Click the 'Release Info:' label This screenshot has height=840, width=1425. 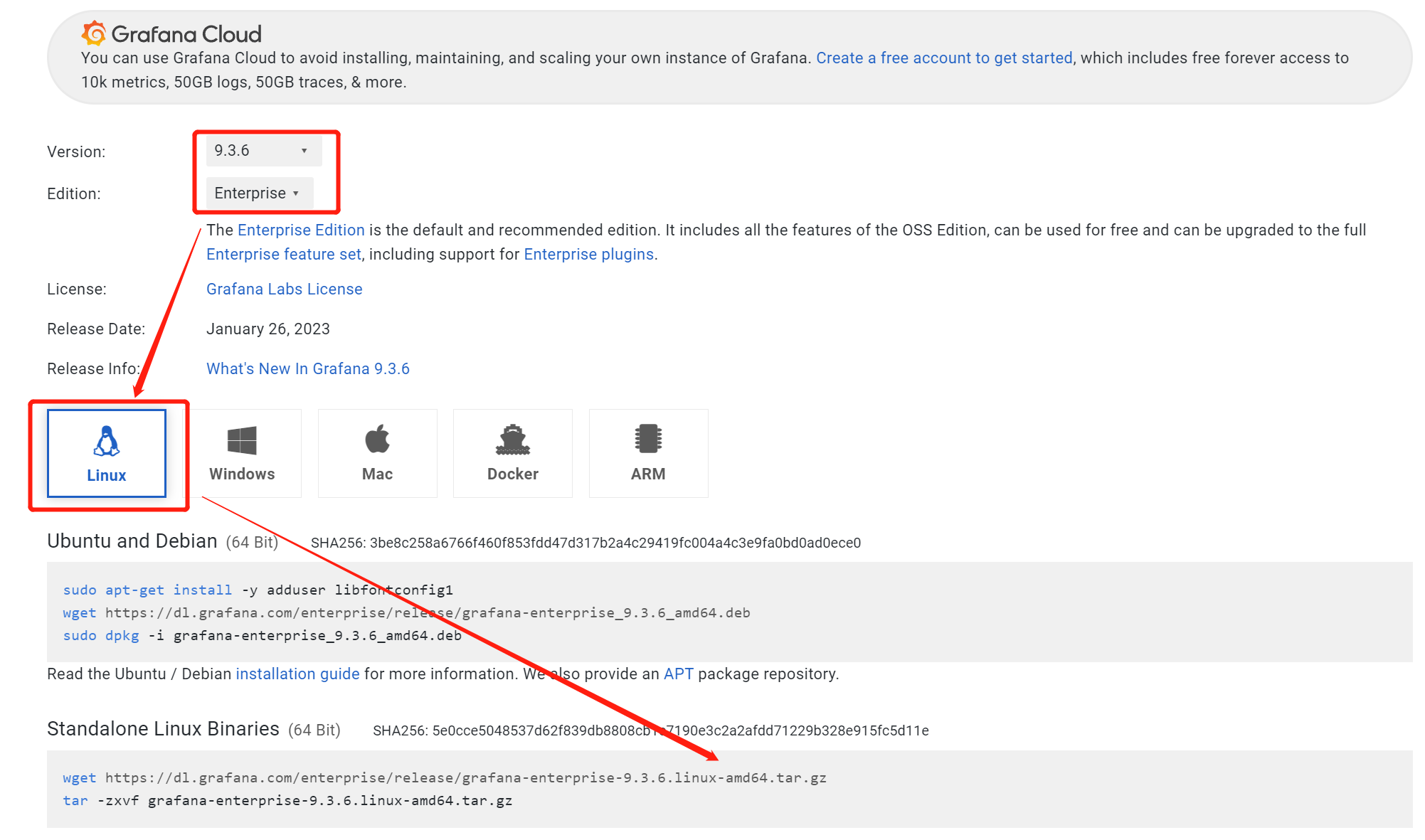click(93, 369)
